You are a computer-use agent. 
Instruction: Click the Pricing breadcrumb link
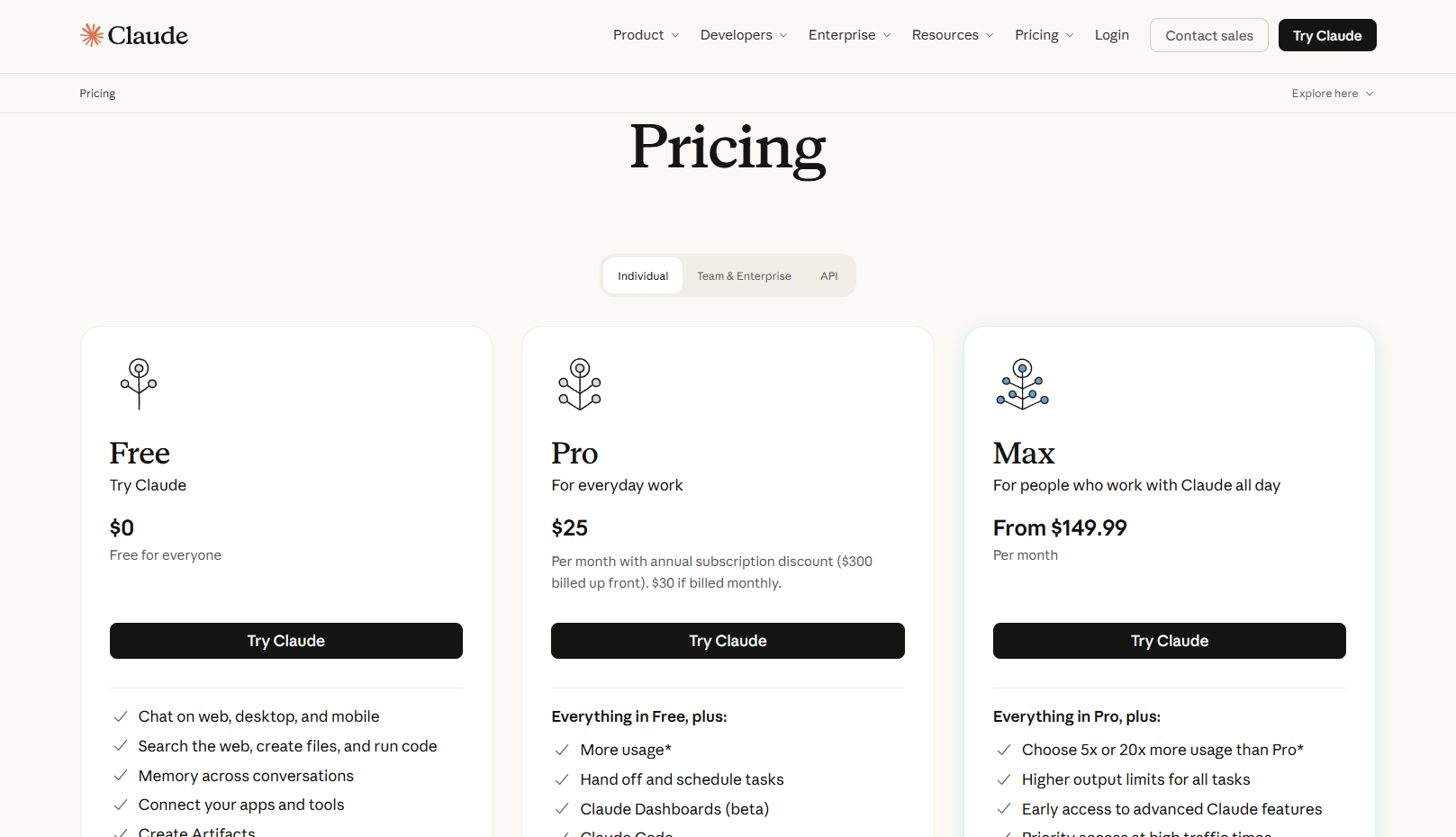click(x=97, y=94)
